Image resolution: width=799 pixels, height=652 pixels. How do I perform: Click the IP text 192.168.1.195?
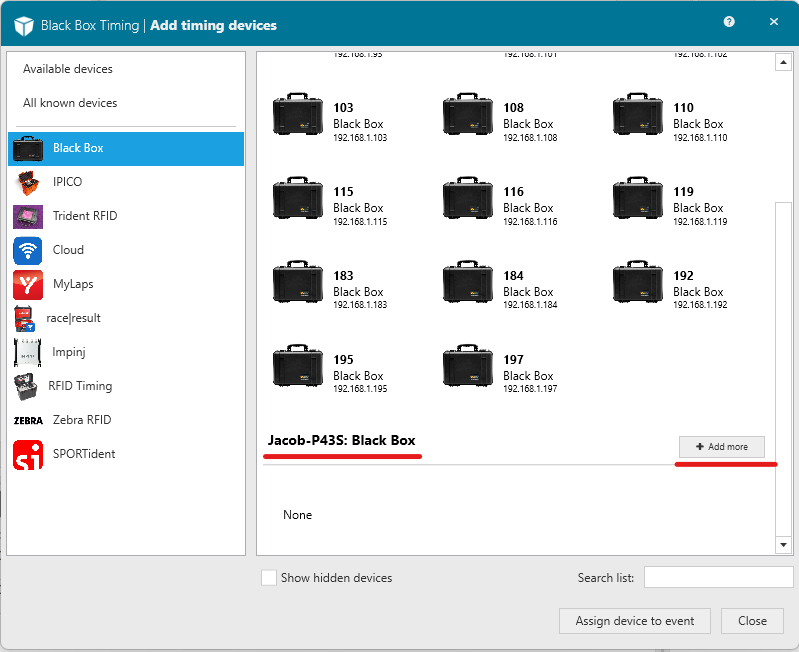point(360,389)
